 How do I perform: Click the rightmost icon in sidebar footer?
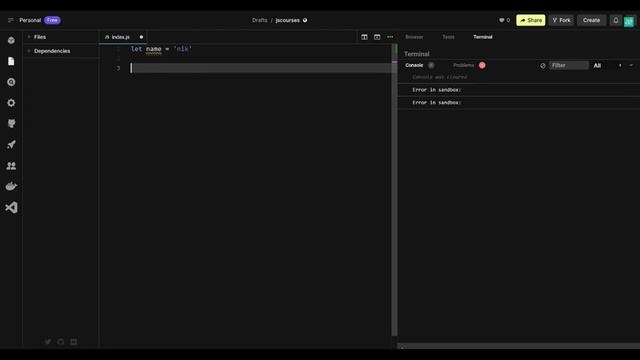[x=73, y=342]
